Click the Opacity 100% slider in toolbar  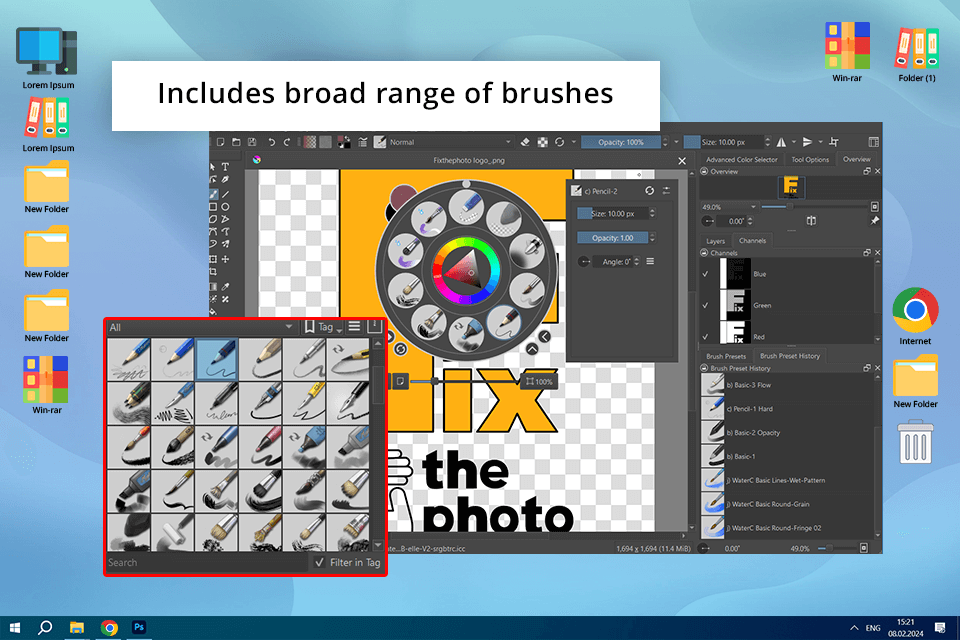620,142
